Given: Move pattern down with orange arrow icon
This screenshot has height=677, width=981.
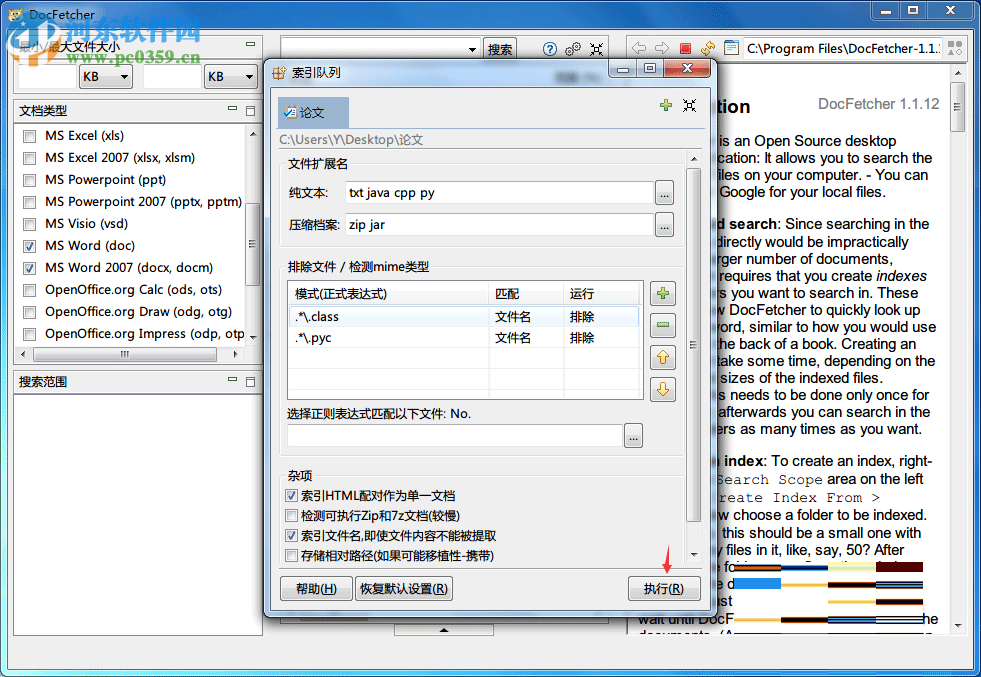Looking at the screenshot, I should pos(661,389).
